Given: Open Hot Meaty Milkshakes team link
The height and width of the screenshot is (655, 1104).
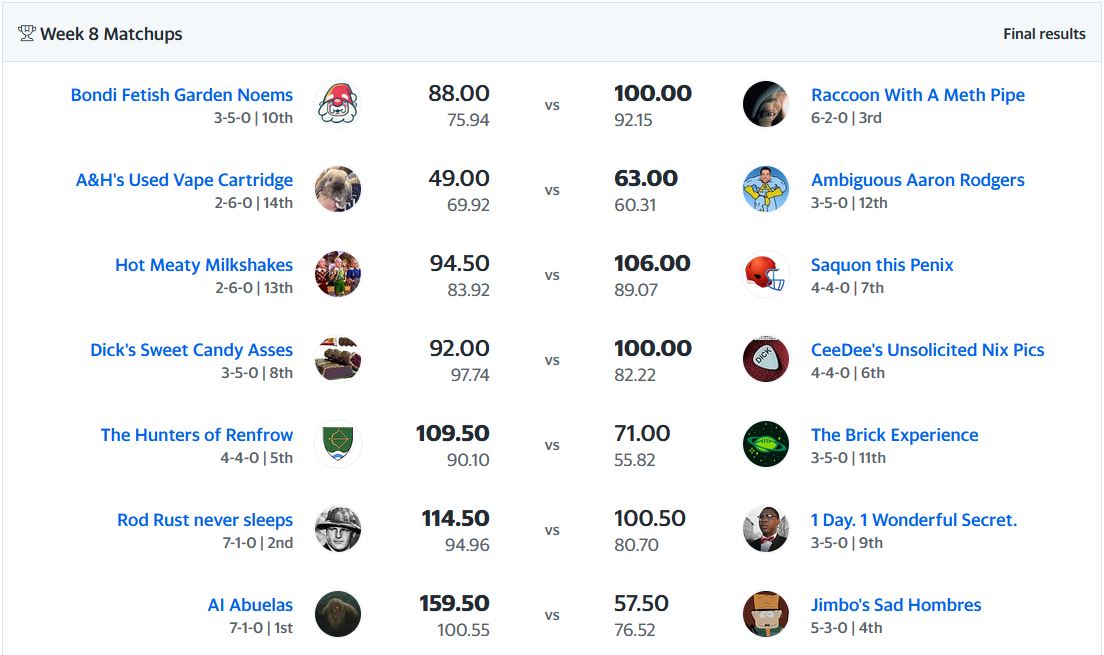Looking at the screenshot, I should (204, 265).
